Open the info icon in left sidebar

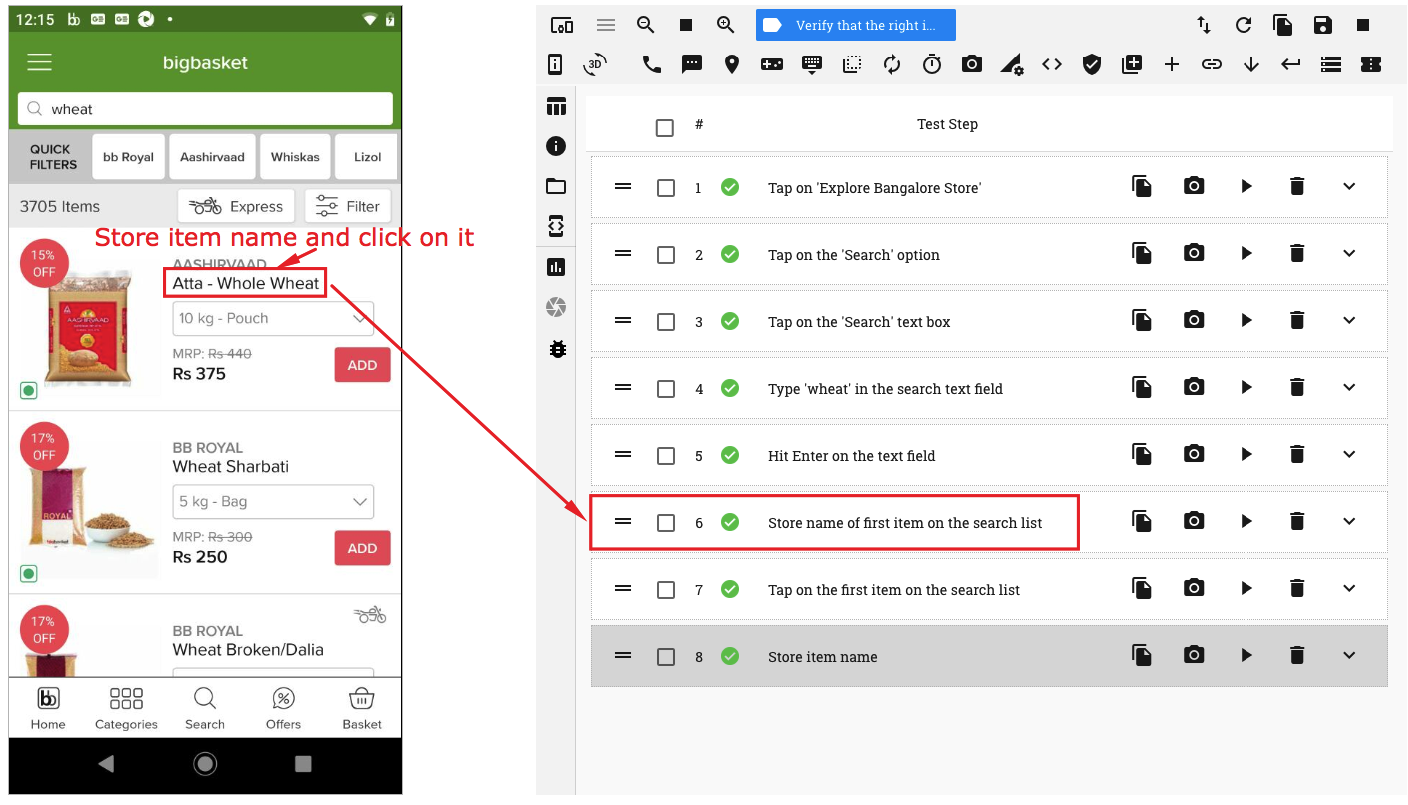[x=556, y=146]
